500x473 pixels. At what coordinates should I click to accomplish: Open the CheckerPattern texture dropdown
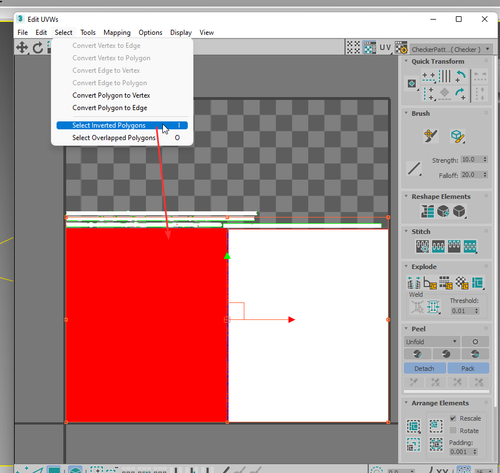[x=451, y=49]
